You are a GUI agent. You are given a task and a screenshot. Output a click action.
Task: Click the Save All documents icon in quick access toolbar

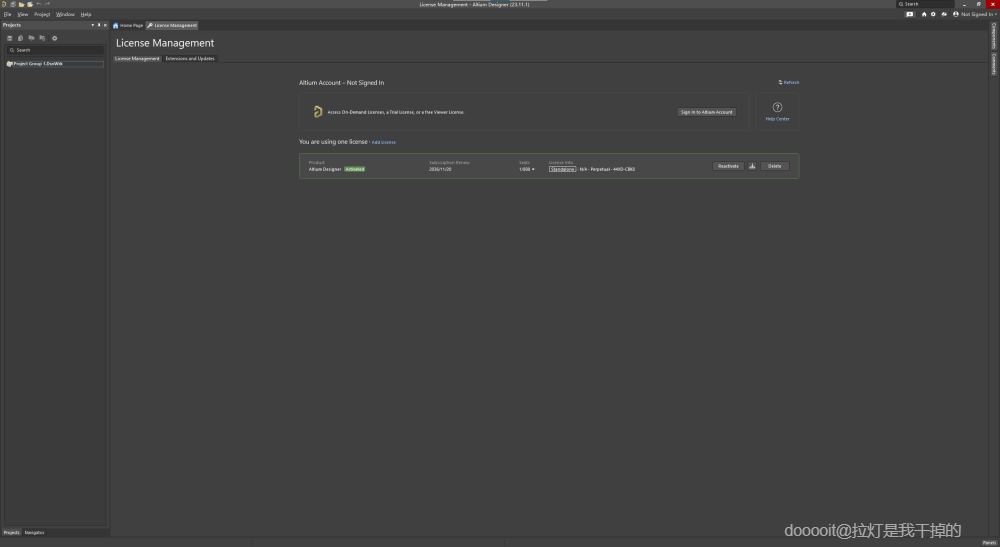point(13,4)
